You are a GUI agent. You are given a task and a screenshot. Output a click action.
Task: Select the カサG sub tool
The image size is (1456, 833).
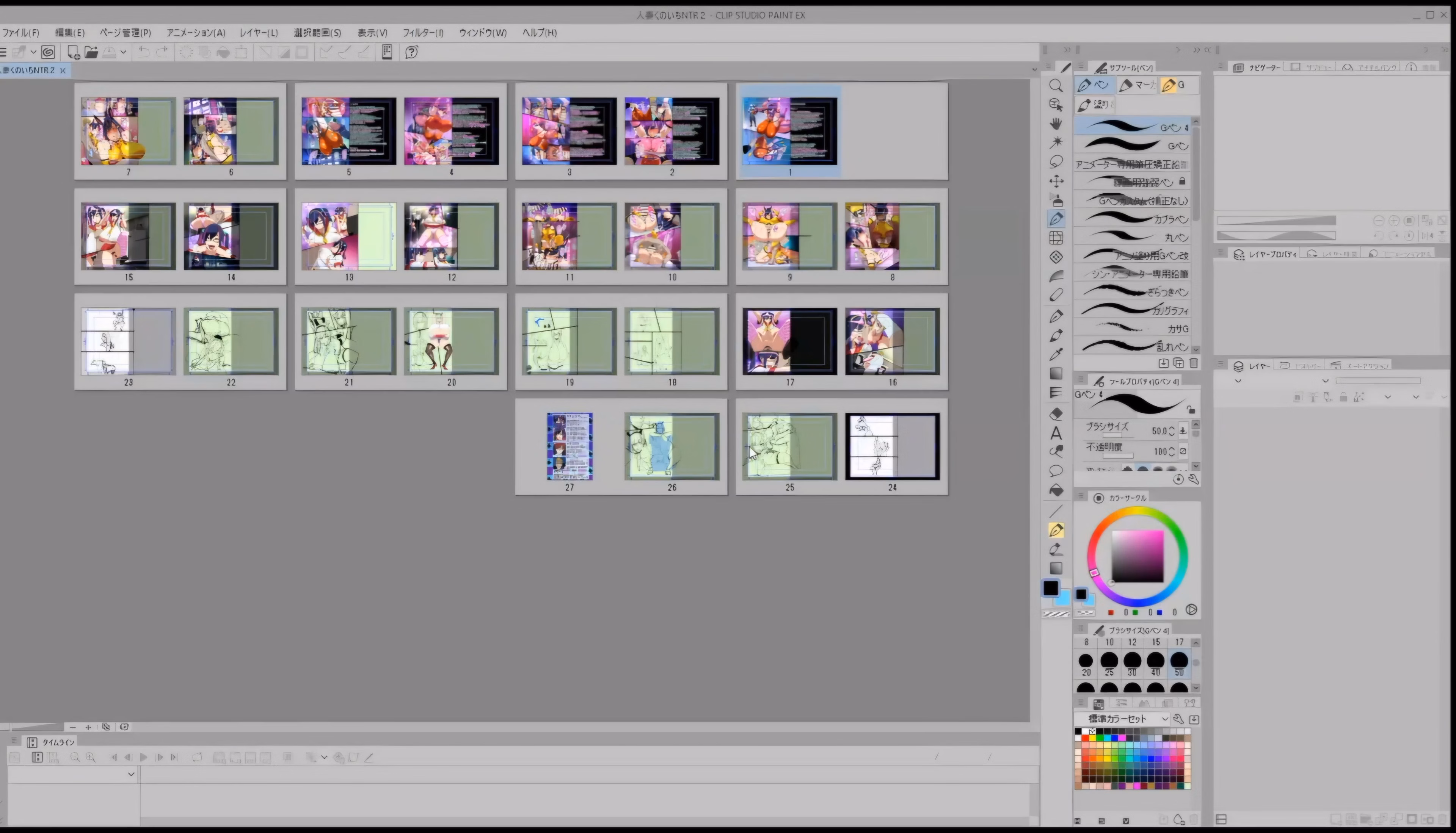click(x=1132, y=329)
